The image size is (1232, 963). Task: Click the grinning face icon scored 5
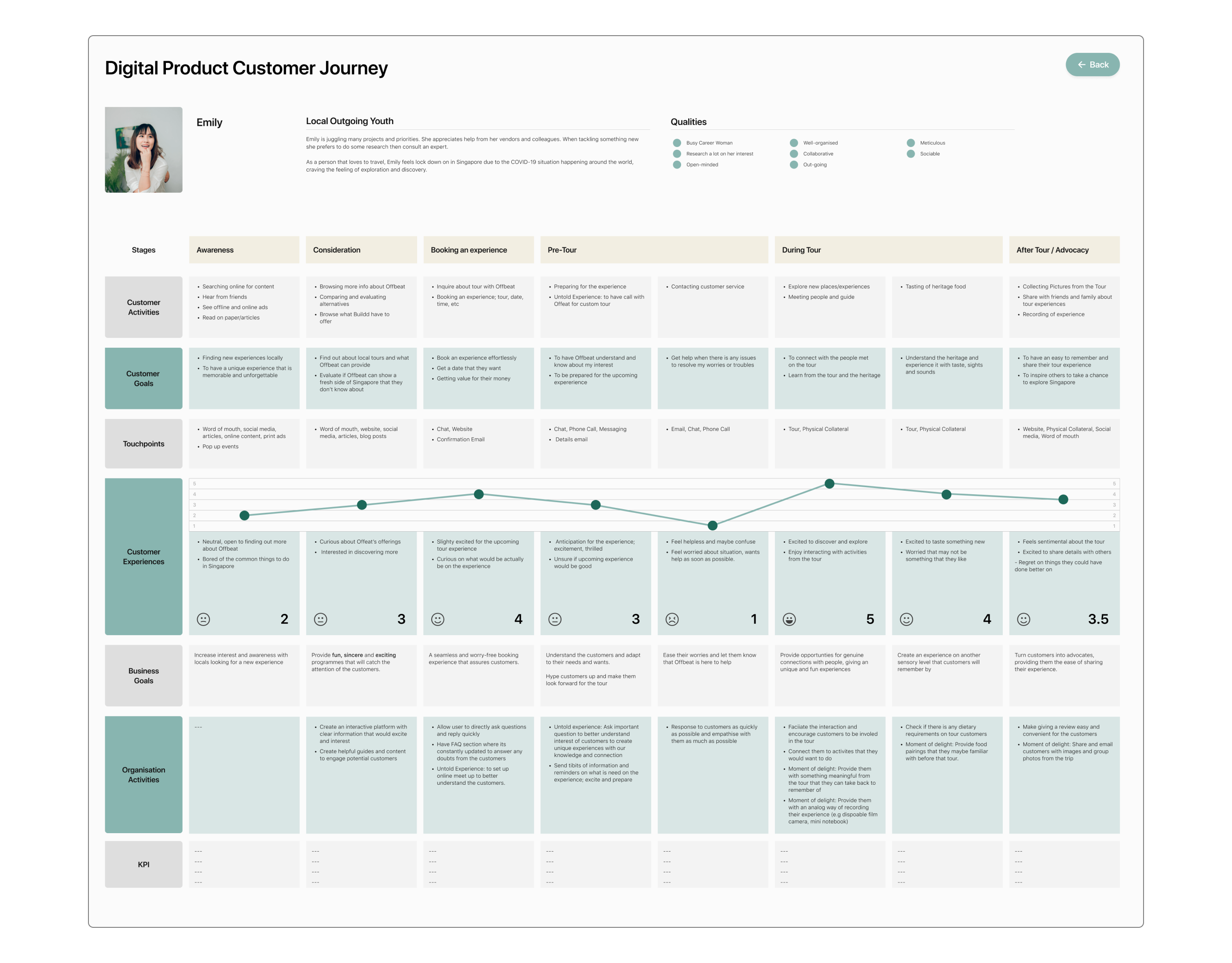click(789, 619)
